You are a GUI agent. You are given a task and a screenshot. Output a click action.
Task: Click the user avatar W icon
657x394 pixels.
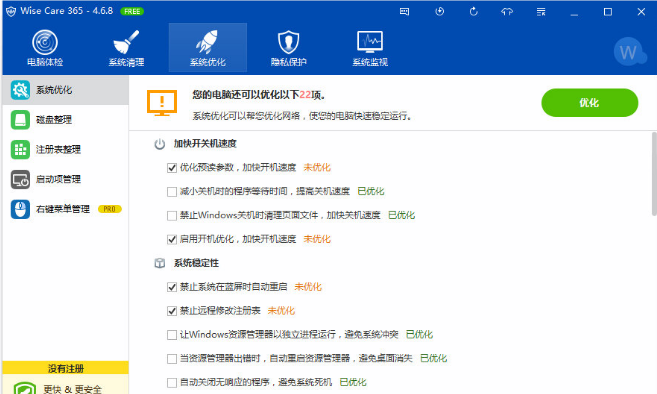click(x=629, y=52)
